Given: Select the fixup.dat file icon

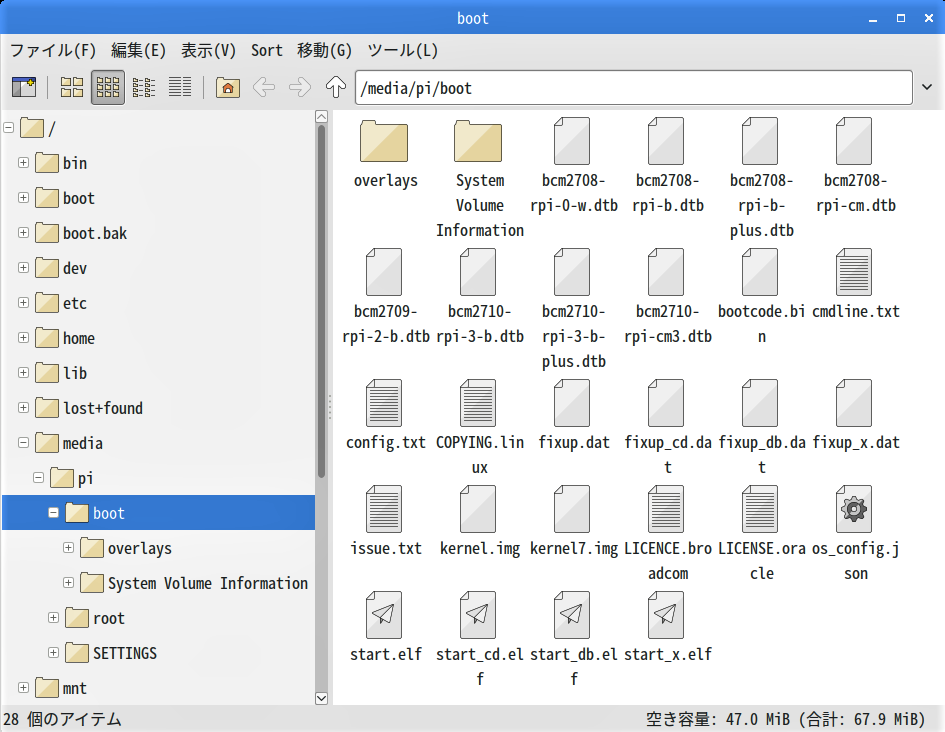Looking at the screenshot, I should (x=572, y=403).
